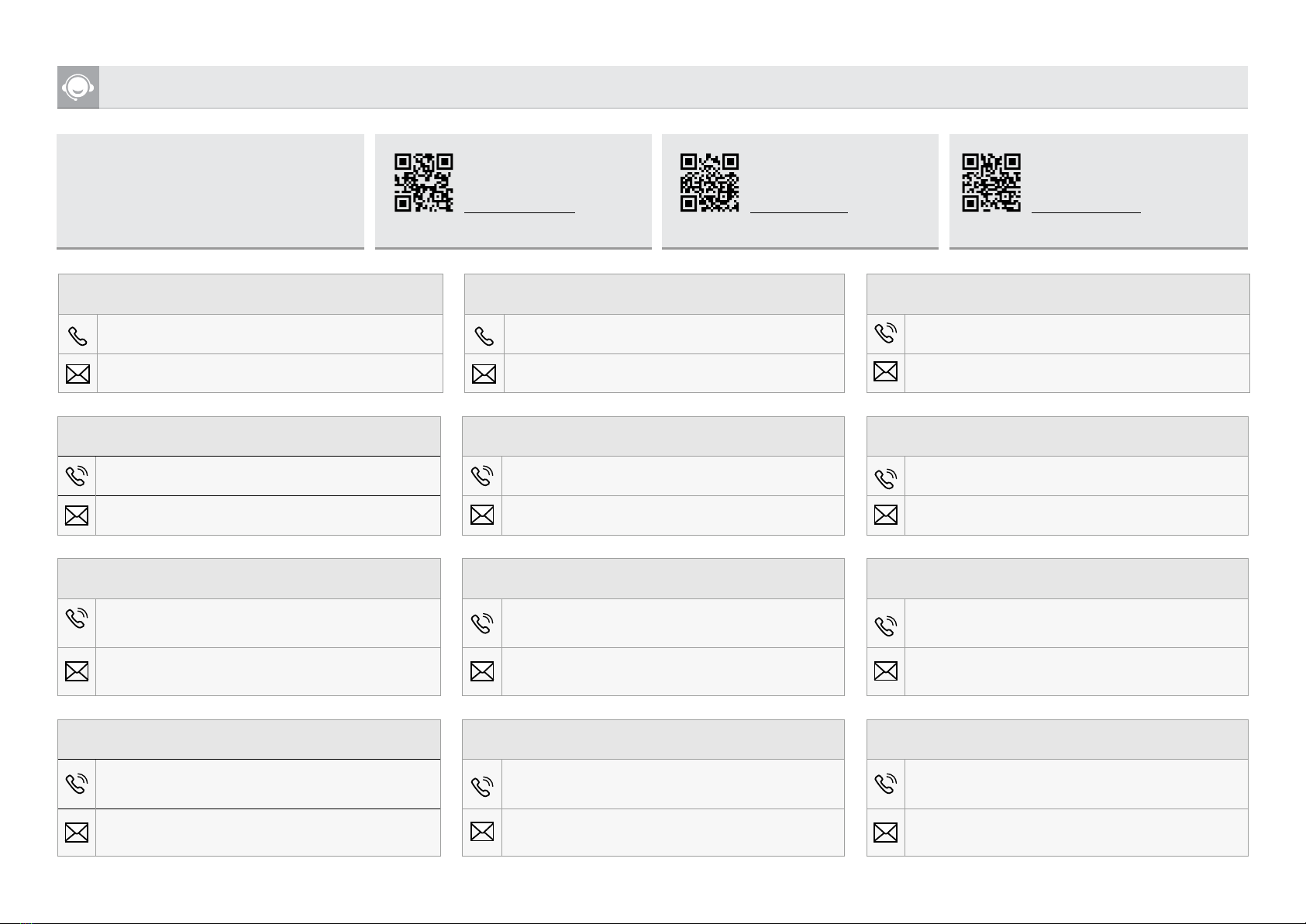Click ringing phone icon in bottom row's first card
The height and width of the screenshot is (924, 1306).
pos(77,783)
